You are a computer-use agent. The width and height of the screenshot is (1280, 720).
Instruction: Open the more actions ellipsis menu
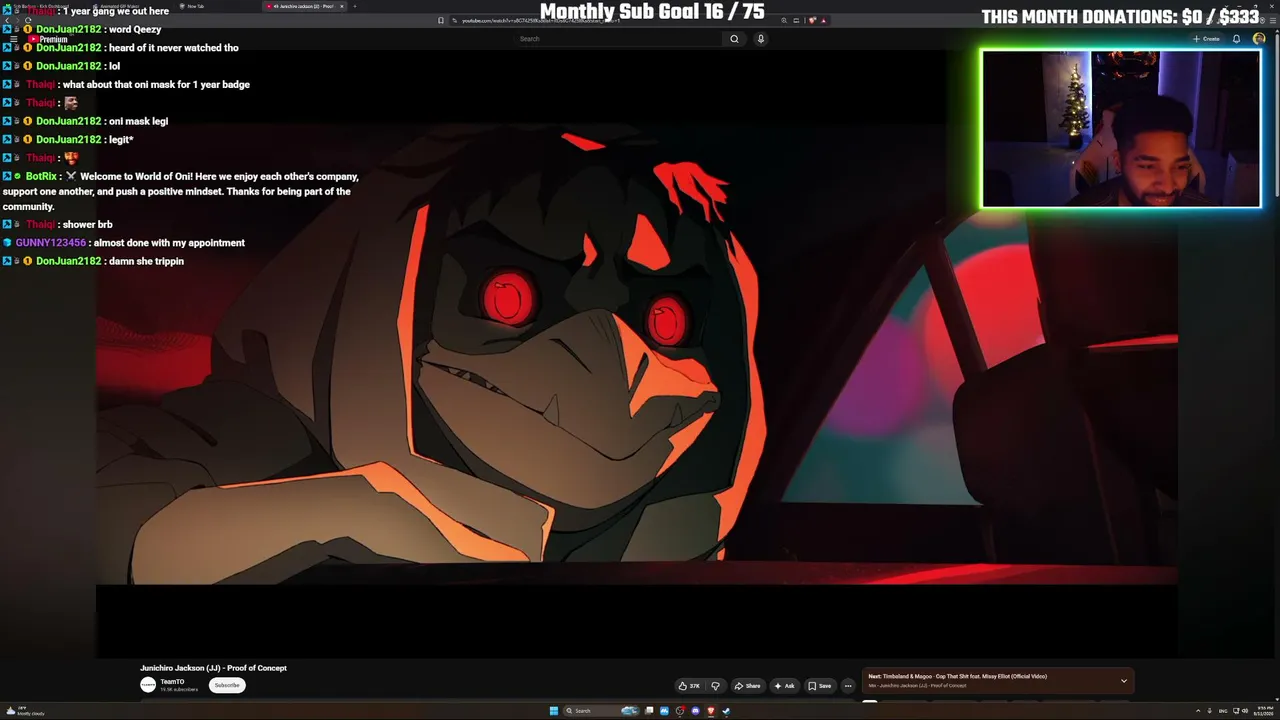click(848, 686)
